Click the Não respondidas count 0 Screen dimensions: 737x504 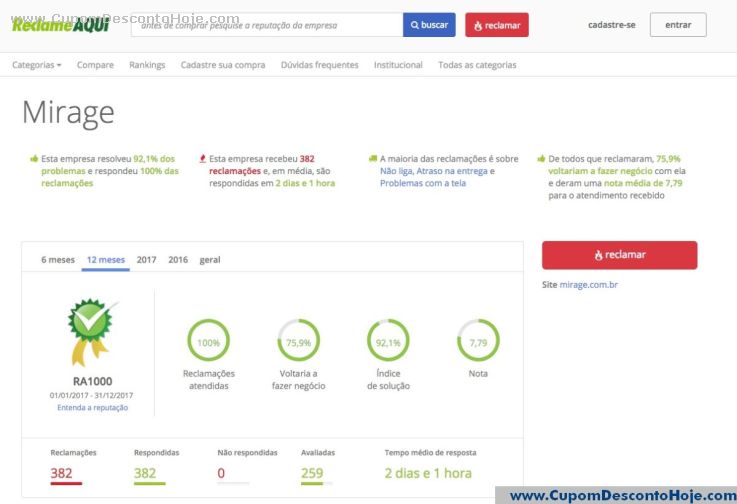click(x=221, y=473)
